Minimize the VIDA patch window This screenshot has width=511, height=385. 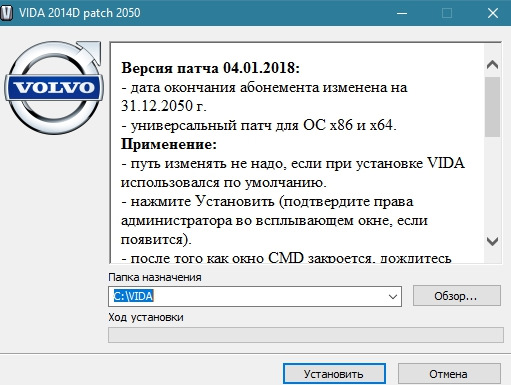pos(402,13)
